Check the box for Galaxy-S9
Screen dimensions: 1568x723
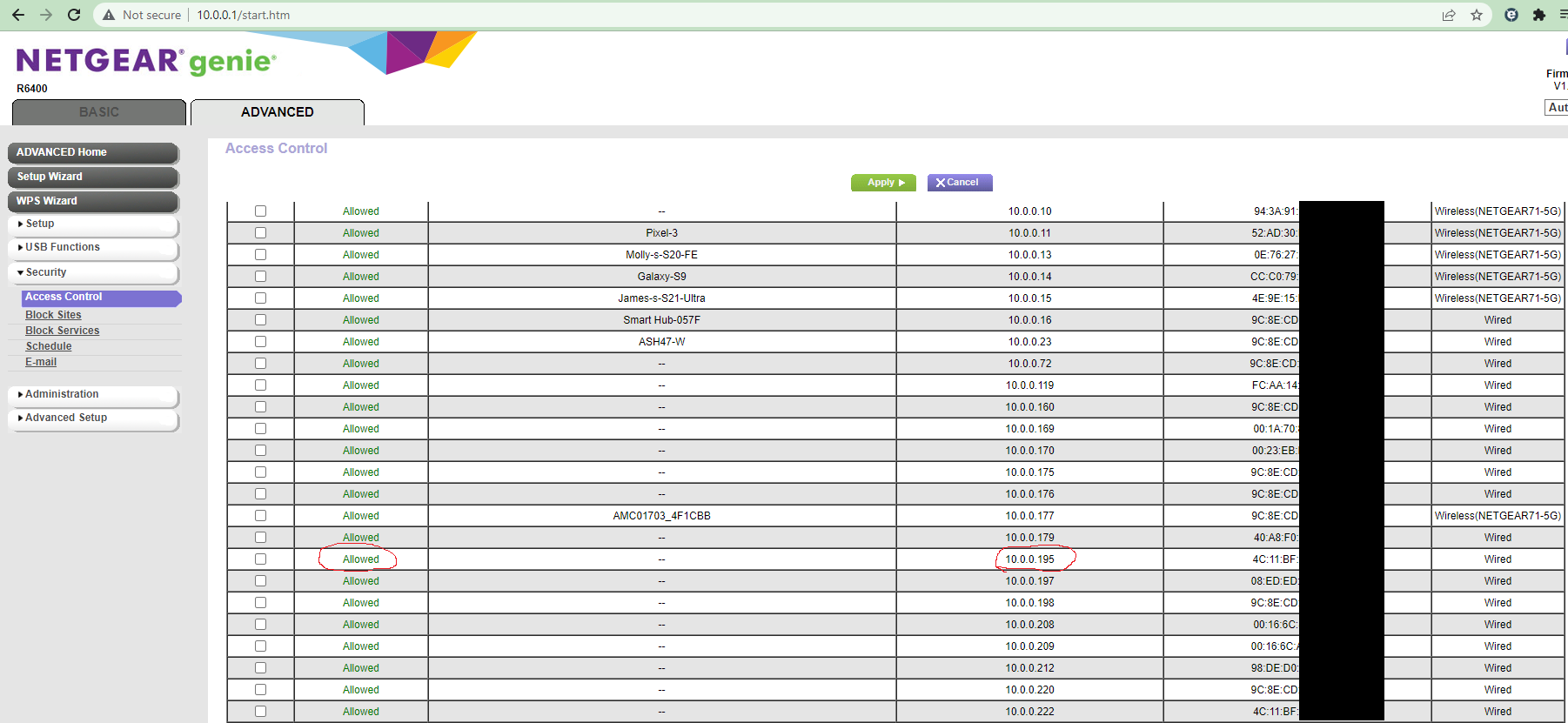pos(260,277)
